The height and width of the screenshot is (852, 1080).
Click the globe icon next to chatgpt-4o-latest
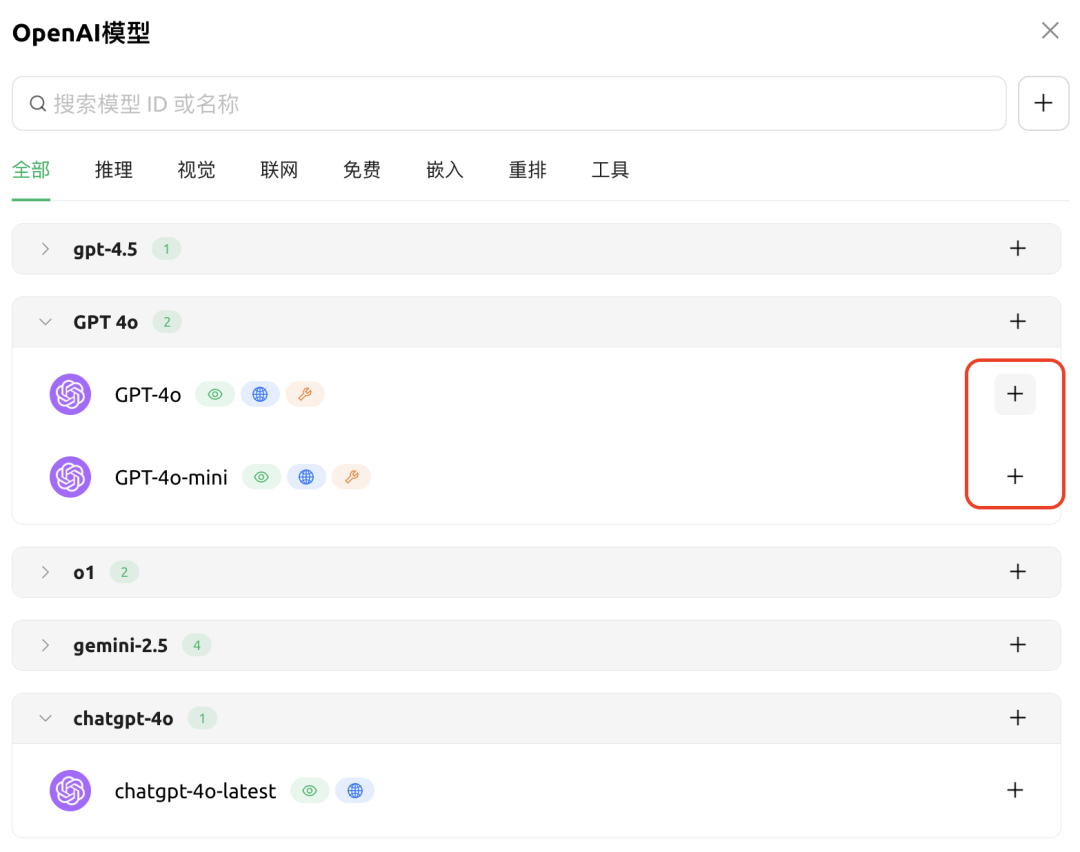point(355,790)
